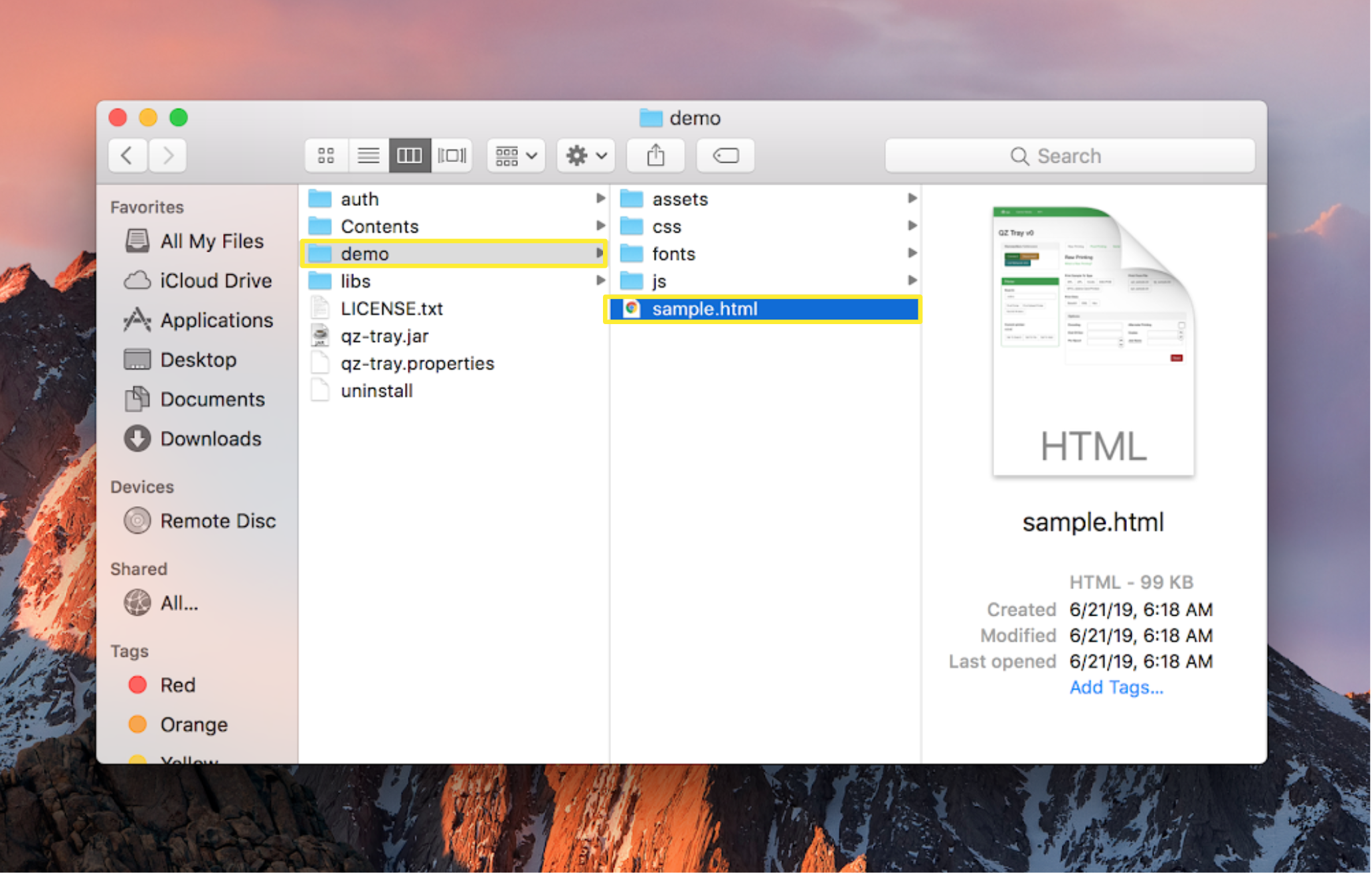Switch to Cover Flow view
This screenshot has height=874, width=1372.
click(452, 156)
